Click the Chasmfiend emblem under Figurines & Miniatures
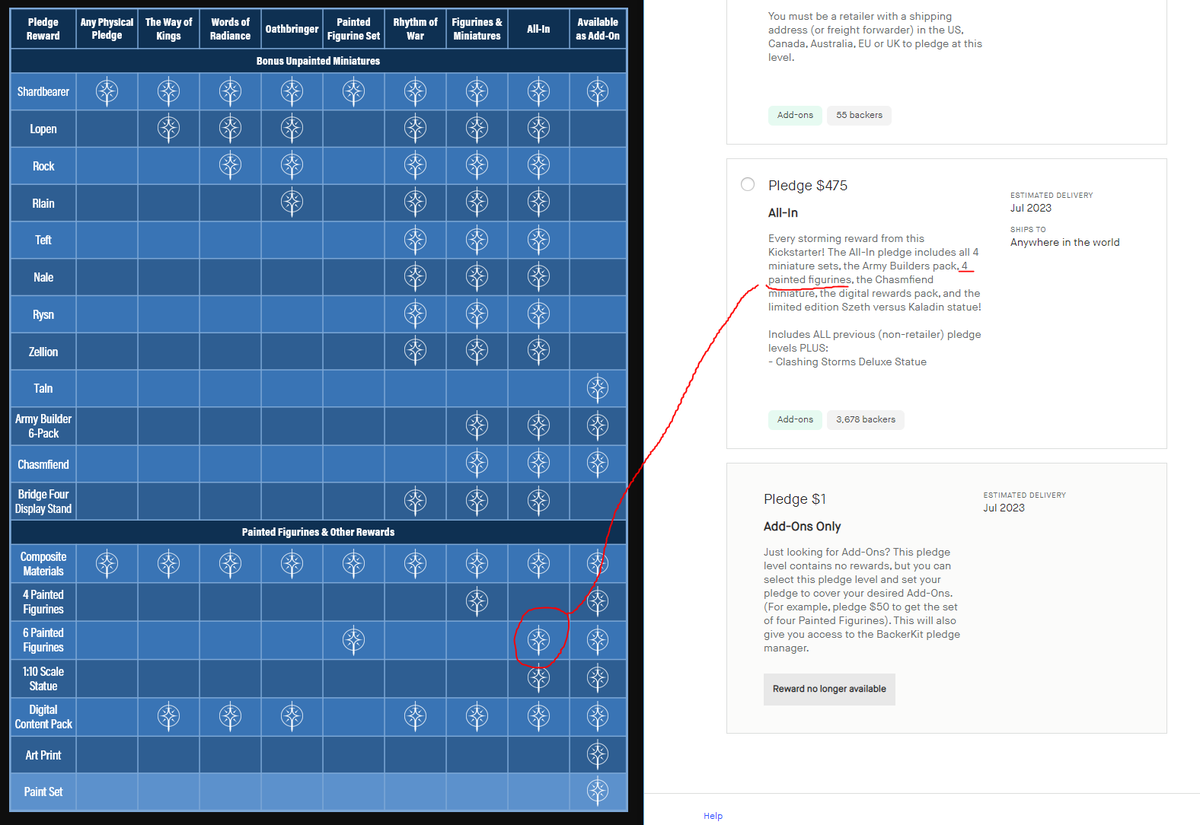Viewport: 1200px width, 825px height. pos(477,463)
